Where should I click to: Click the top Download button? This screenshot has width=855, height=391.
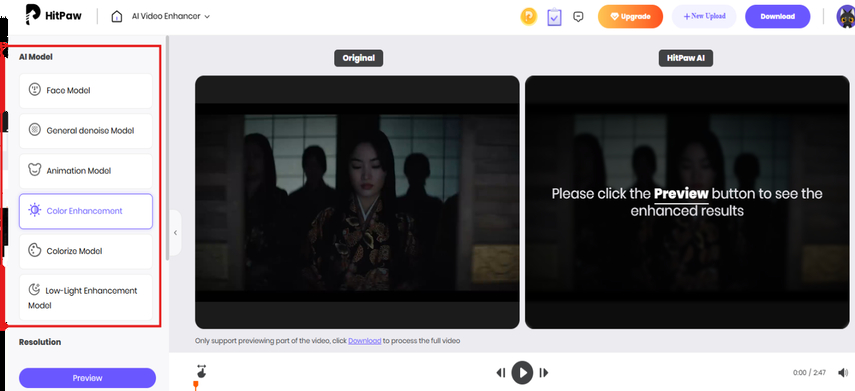tap(778, 16)
